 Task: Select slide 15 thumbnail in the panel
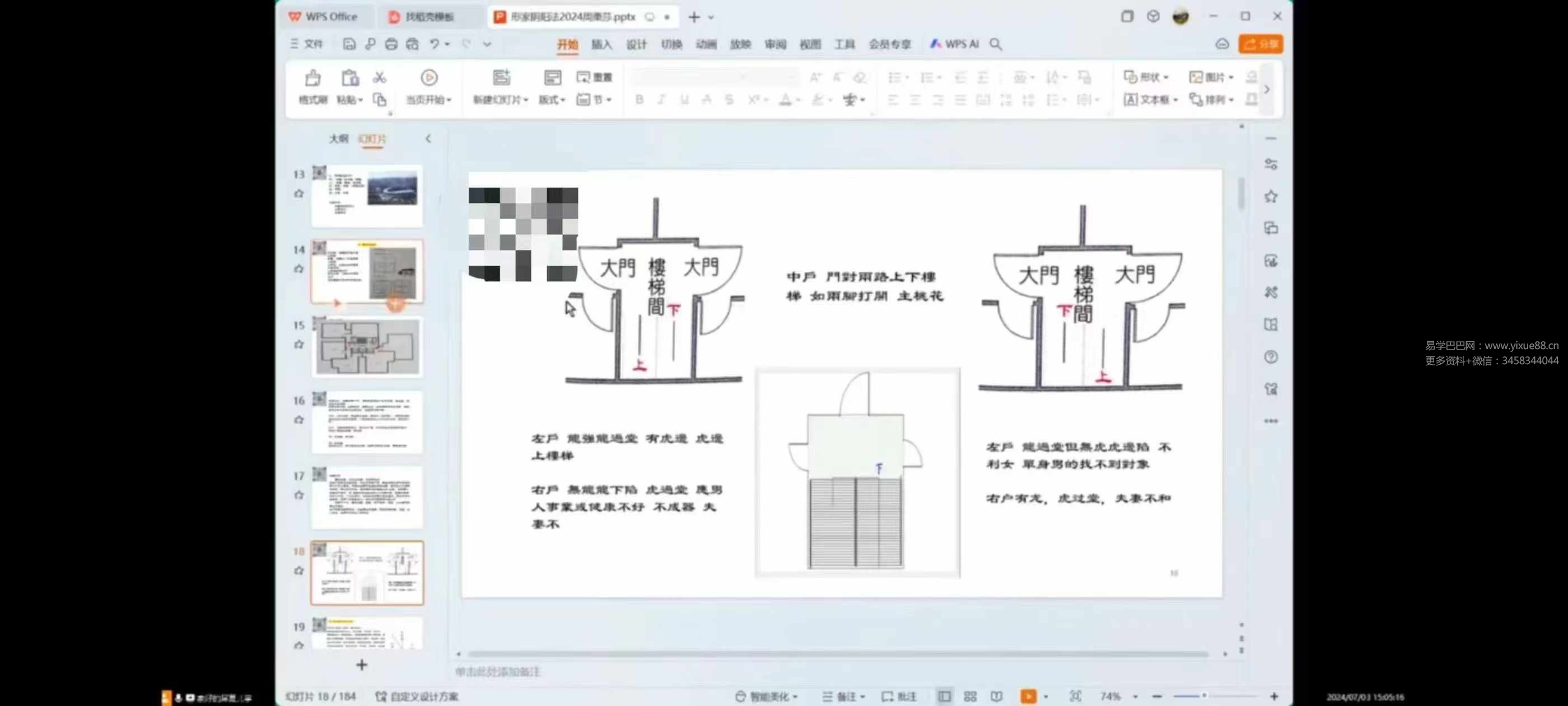(x=367, y=347)
